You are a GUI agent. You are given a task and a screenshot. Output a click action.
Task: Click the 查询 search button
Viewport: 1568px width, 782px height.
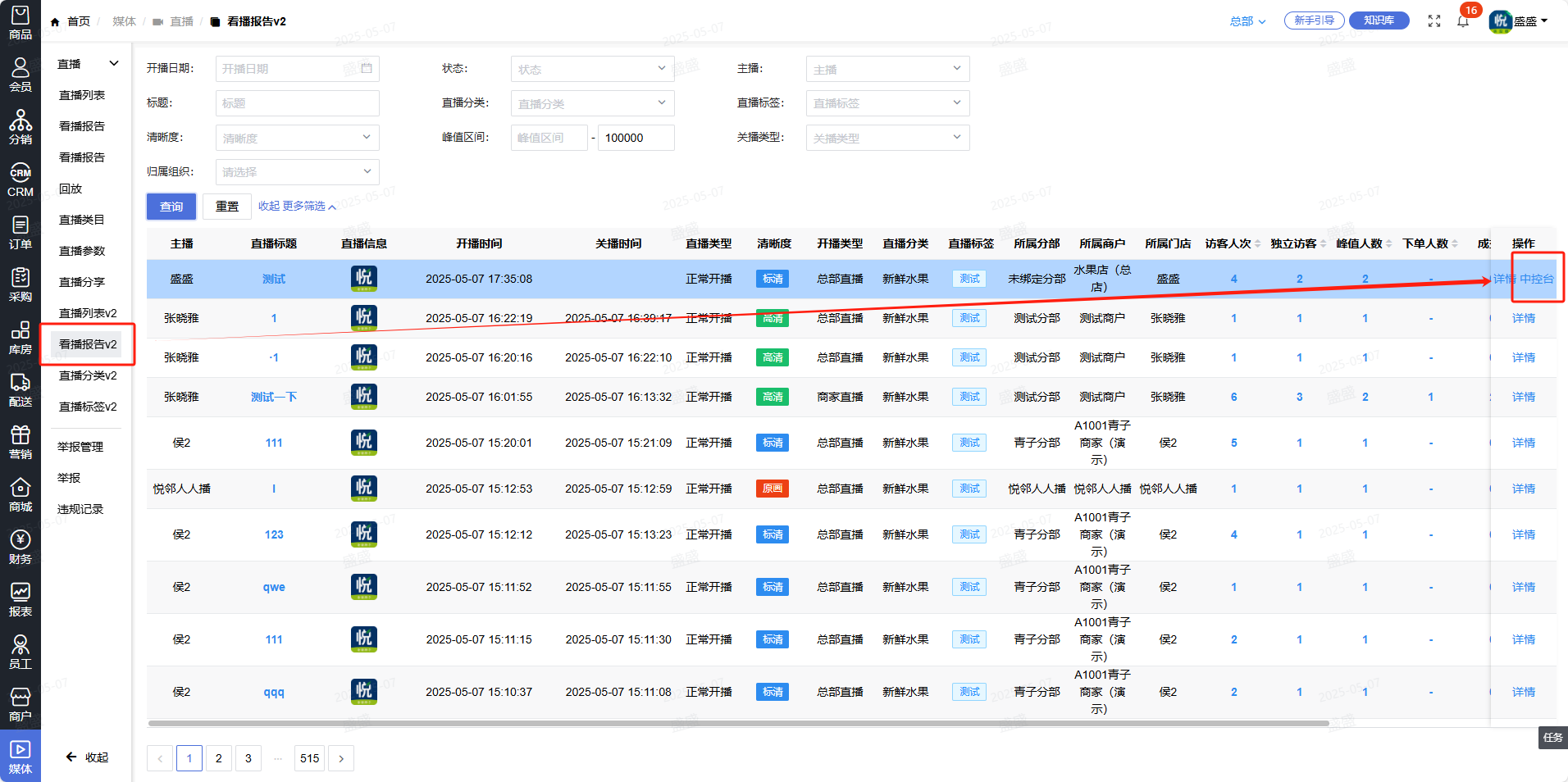(171, 207)
